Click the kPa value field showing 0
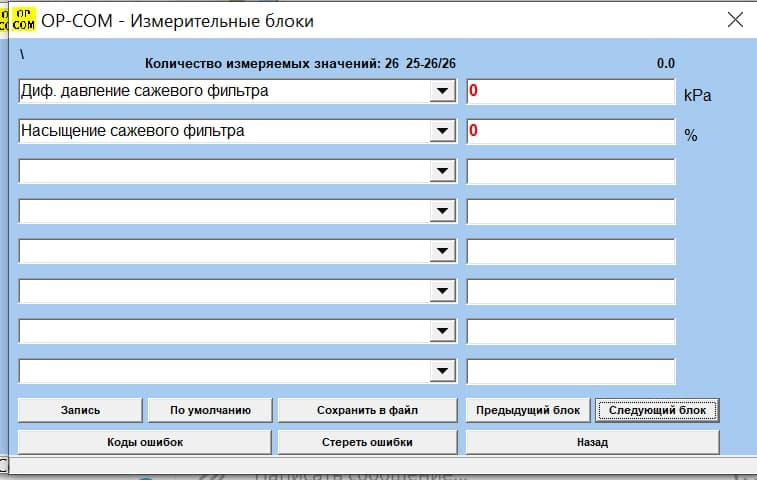This screenshot has height=480, width=757. click(x=571, y=92)
